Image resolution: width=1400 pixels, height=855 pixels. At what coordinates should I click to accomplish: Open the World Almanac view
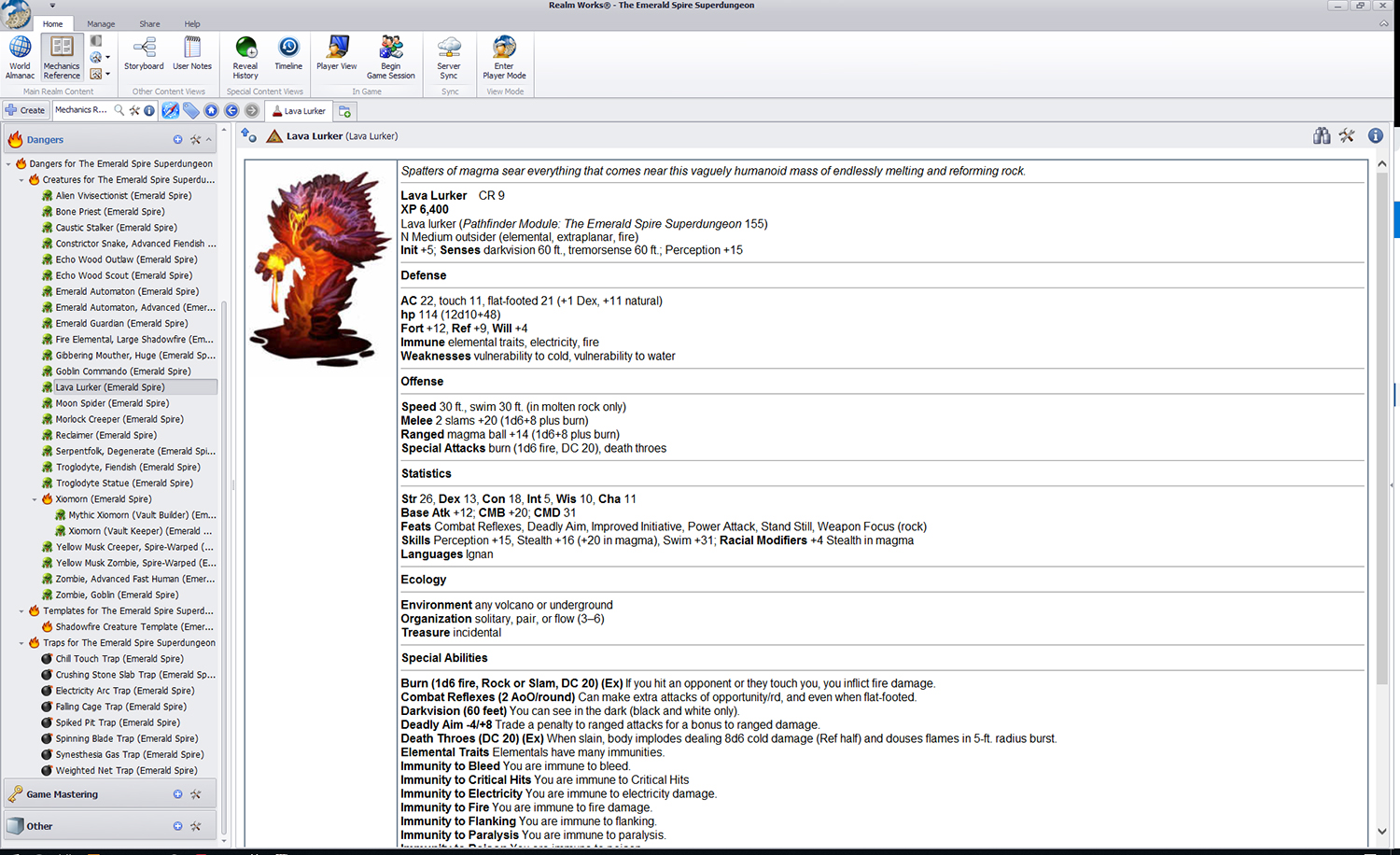point(20,58)
